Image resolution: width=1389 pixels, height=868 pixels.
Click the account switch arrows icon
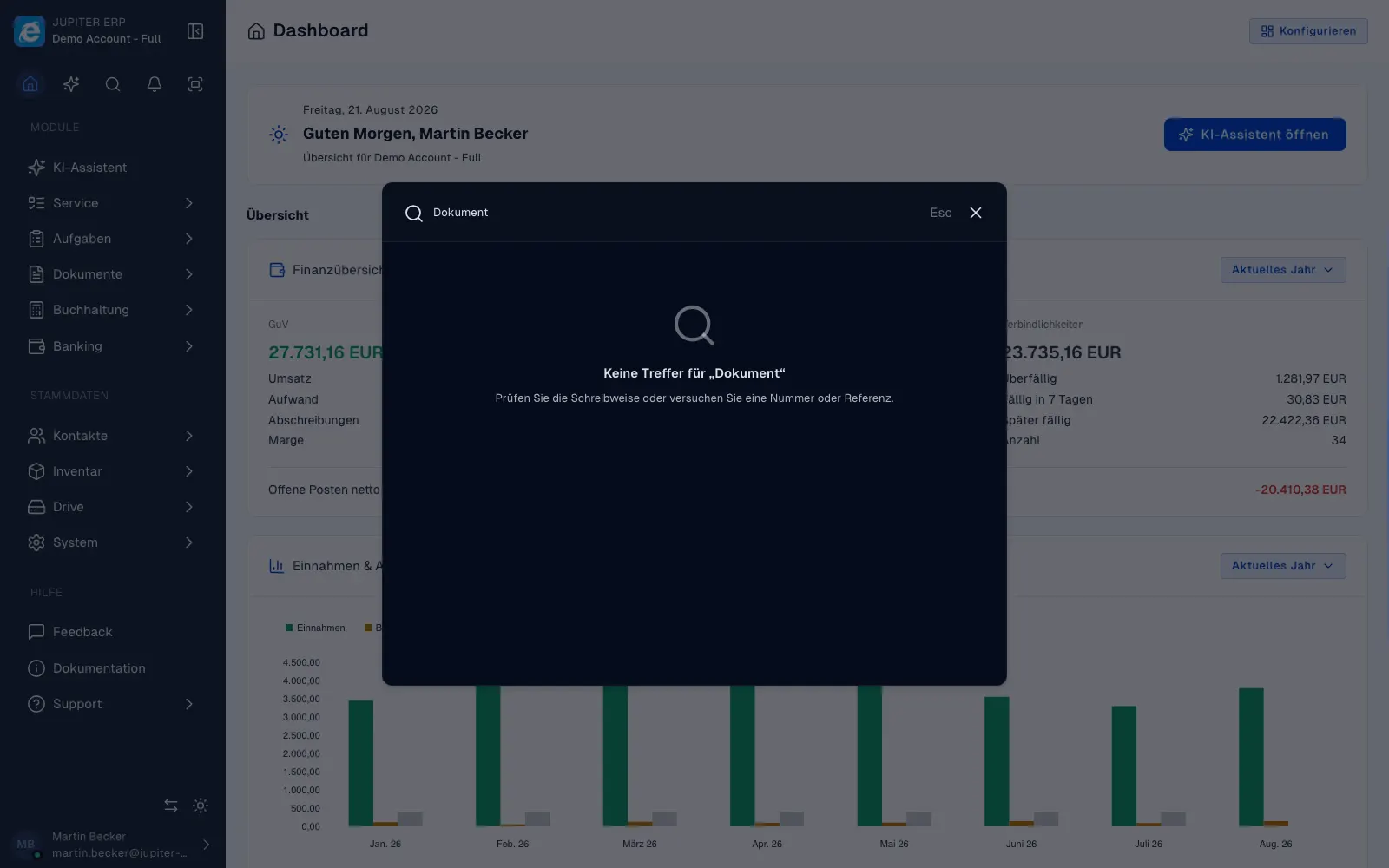tap(171, 806)
